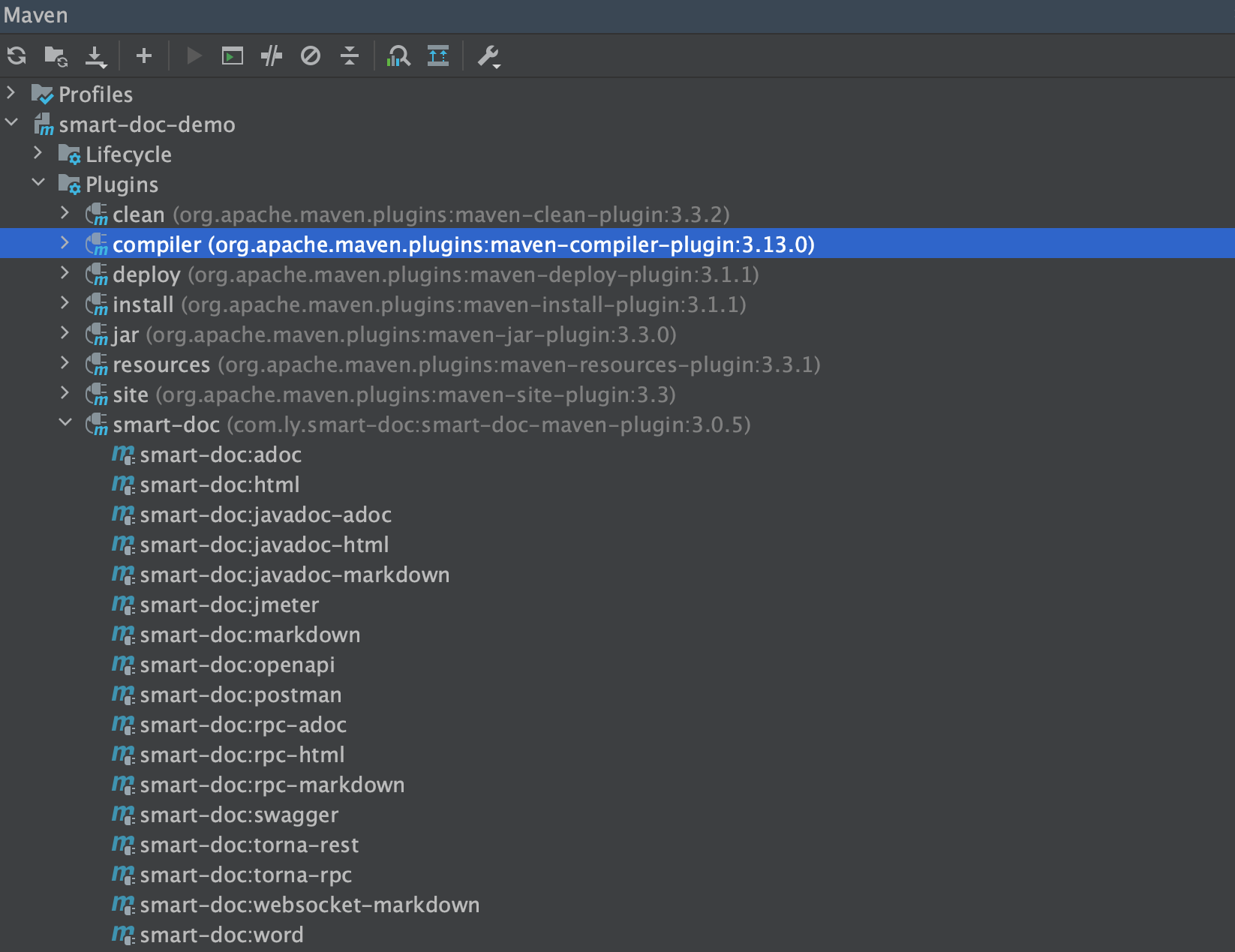Screen dimensions: 1235x952
Task: Select the smart-doc:postman goal
Action: (x=617, y=694)
